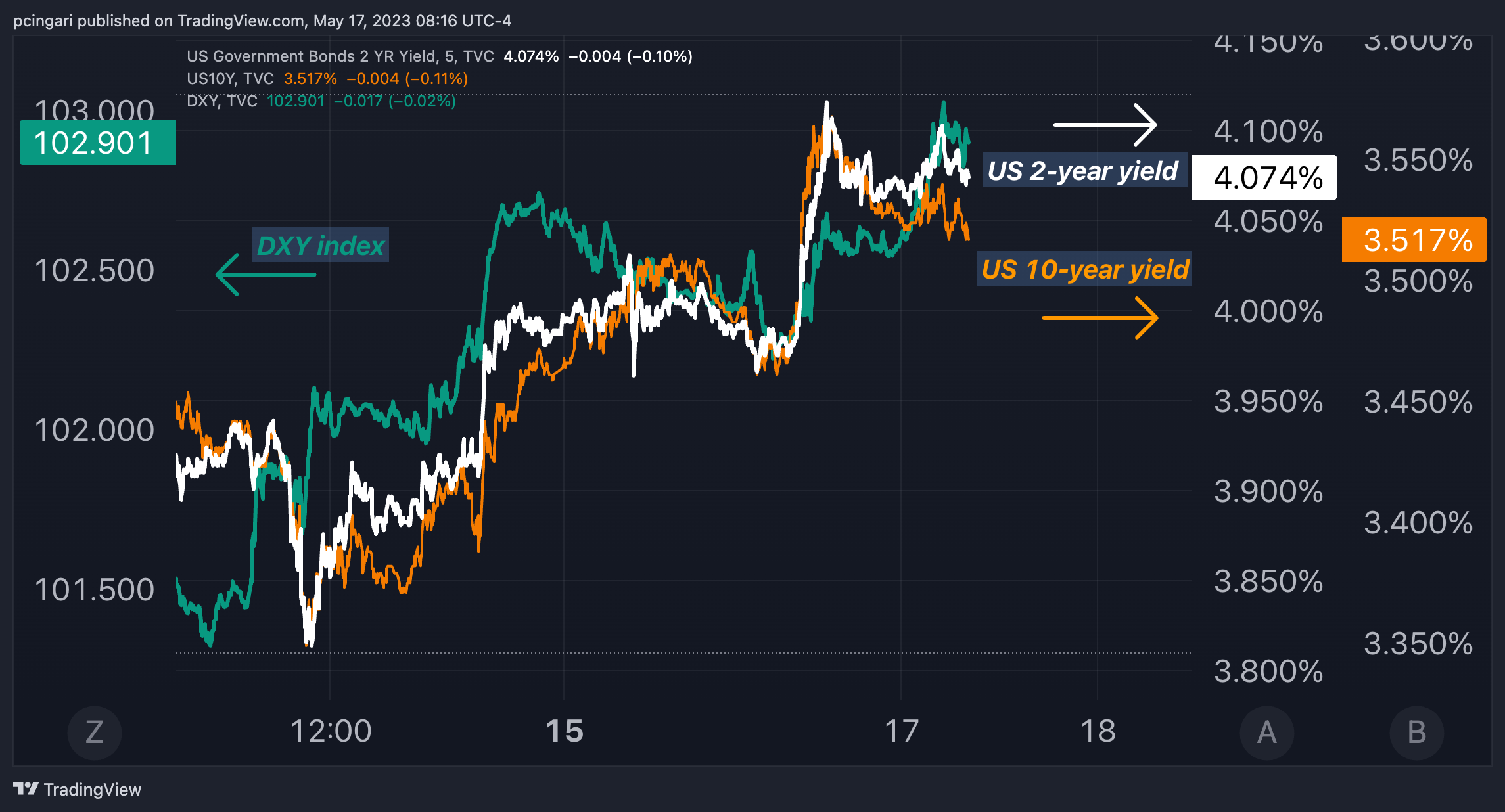Click the 'DXY index' annotation label
Image resolution: width=1505 pixels, height=812 pixels.
tap(321, 245)
